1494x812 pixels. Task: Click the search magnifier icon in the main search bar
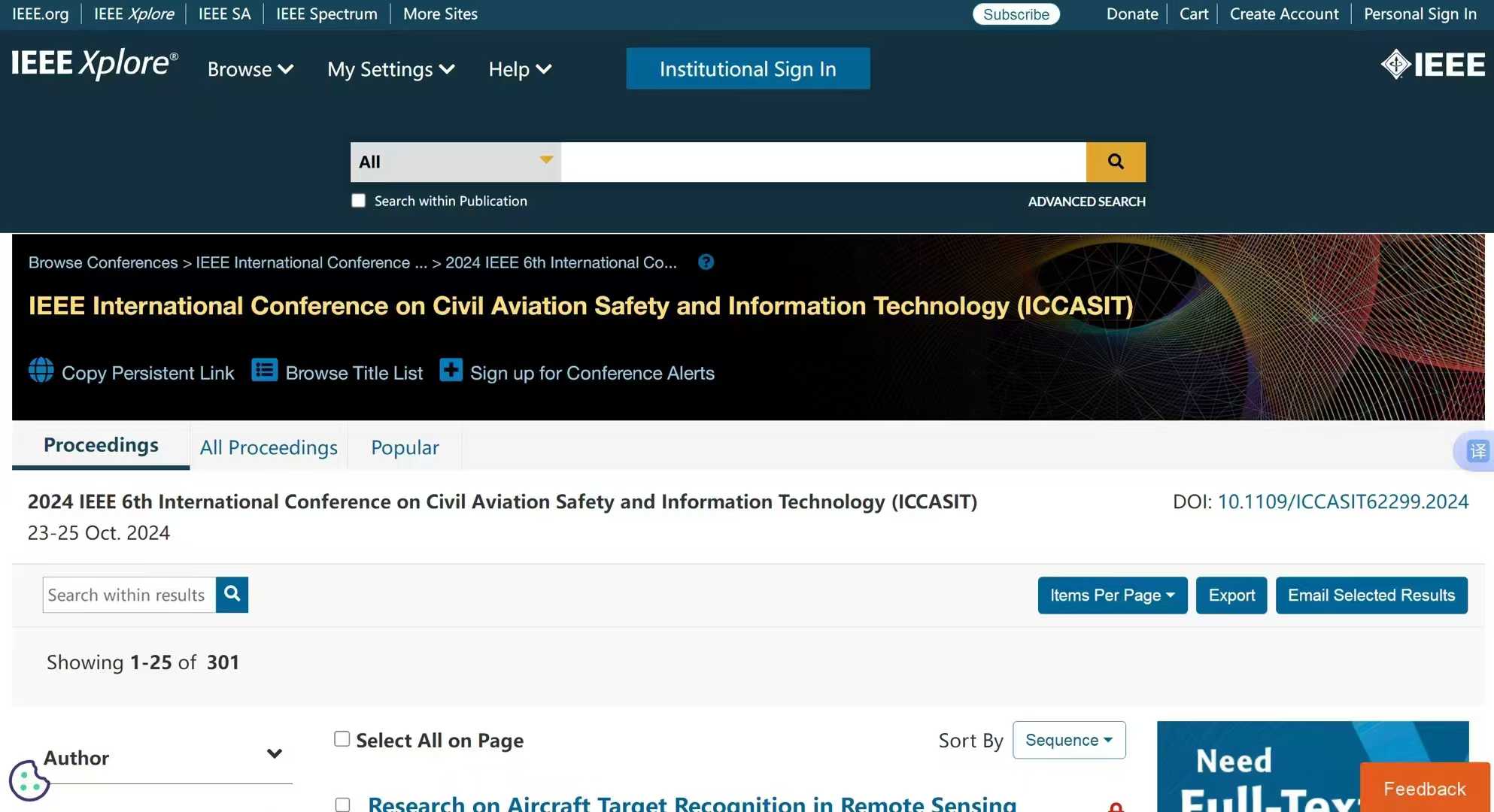pos(1115,162)
